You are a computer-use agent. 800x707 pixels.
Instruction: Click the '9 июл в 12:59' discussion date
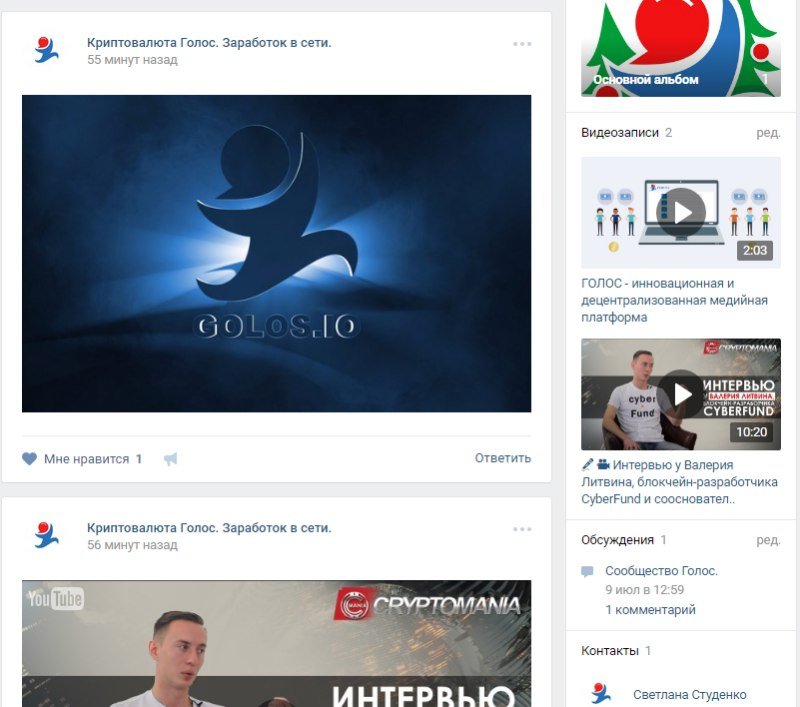point(644,590)
